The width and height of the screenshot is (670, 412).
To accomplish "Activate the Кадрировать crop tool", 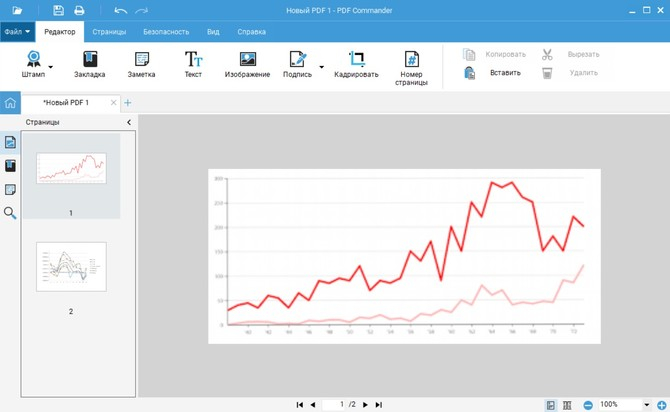I will pyautogui.click(x=356, y=64).
